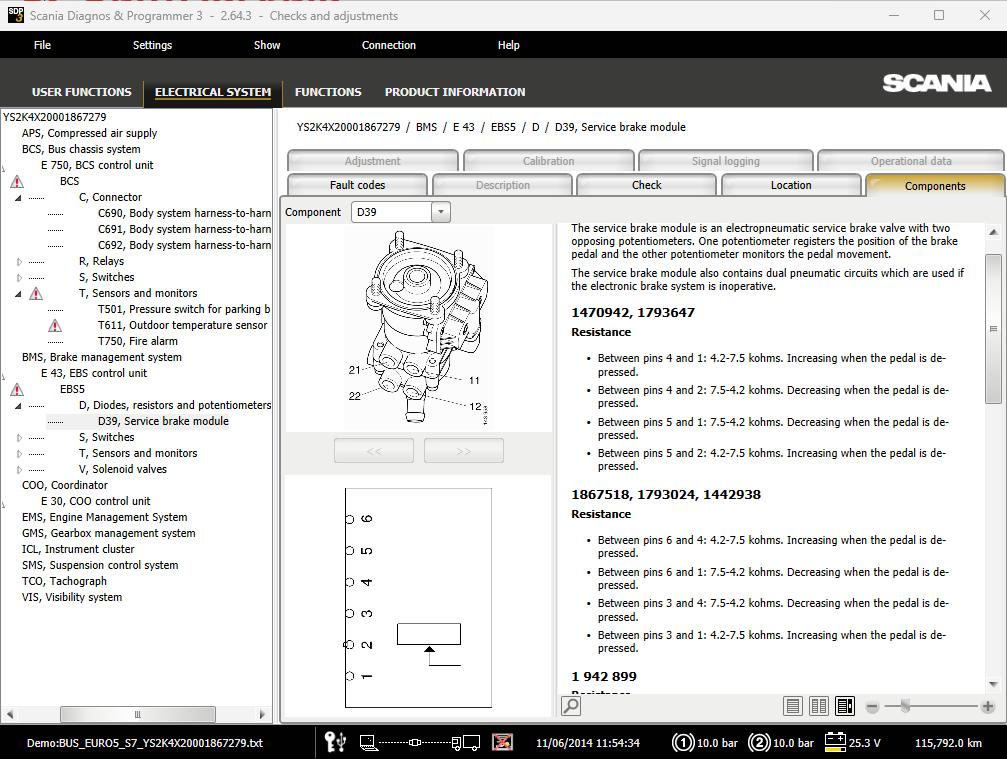The height and width of the screenshot is (759, 1007).
Task: Select T750, Fire alarm tree item
Action: coord(137,342)
